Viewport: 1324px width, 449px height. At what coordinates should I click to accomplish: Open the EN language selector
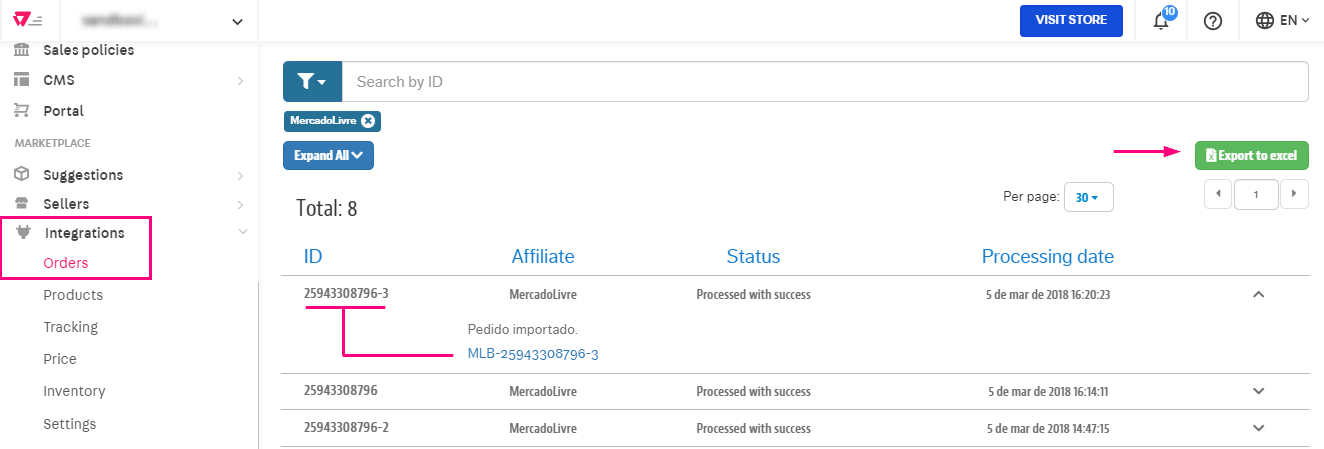[x=1283, y=21]
